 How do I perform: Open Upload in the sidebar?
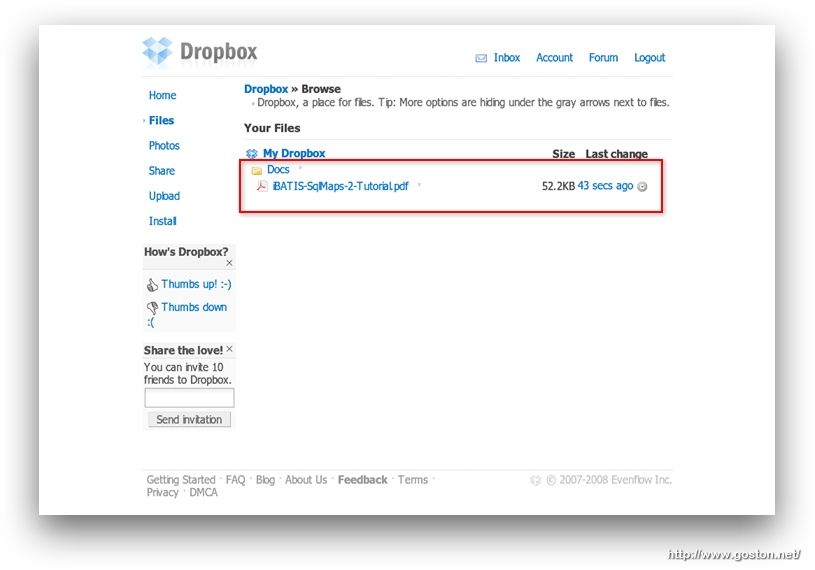(x=164, y=196)
